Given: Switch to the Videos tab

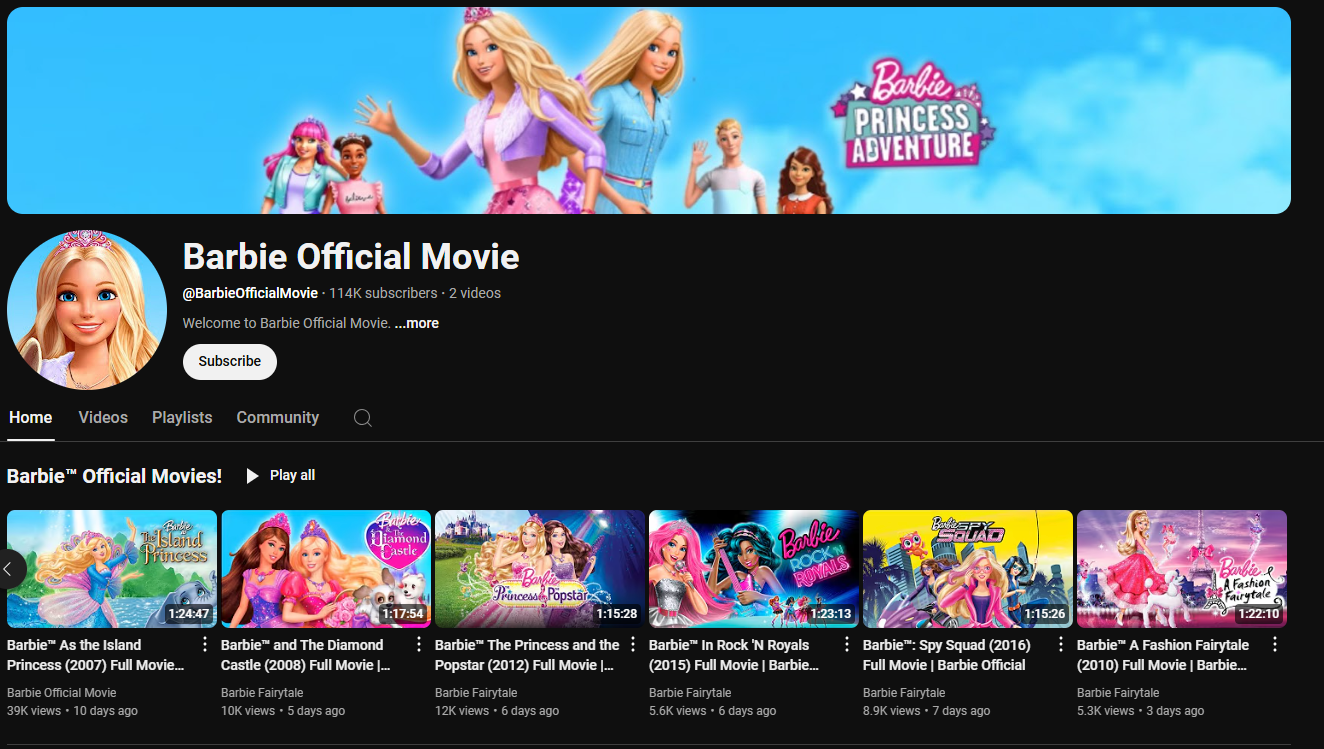Looking at the screenshot, I should coord(103,418).
